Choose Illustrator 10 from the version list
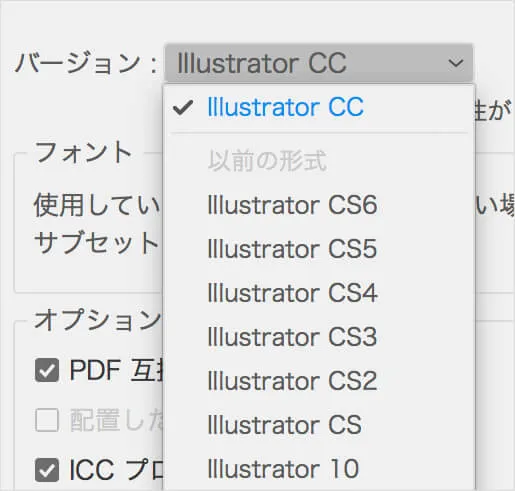The width and height of the screenshot is (515, 491). pyautogui.click(x=319, y=469)
